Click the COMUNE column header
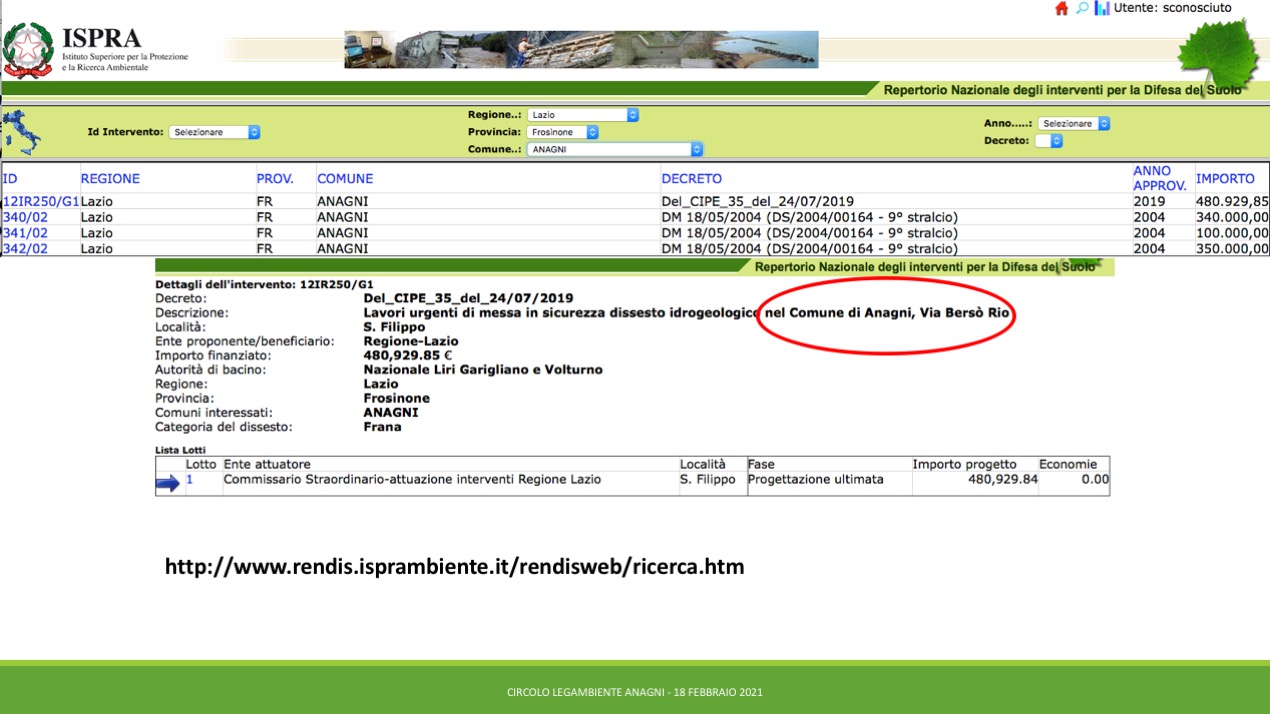This screenshot has width=1270, height=714. click(x=345, y=179)
